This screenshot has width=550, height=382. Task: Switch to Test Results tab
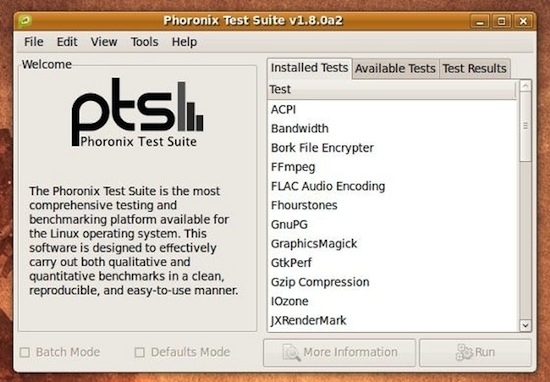475,68
